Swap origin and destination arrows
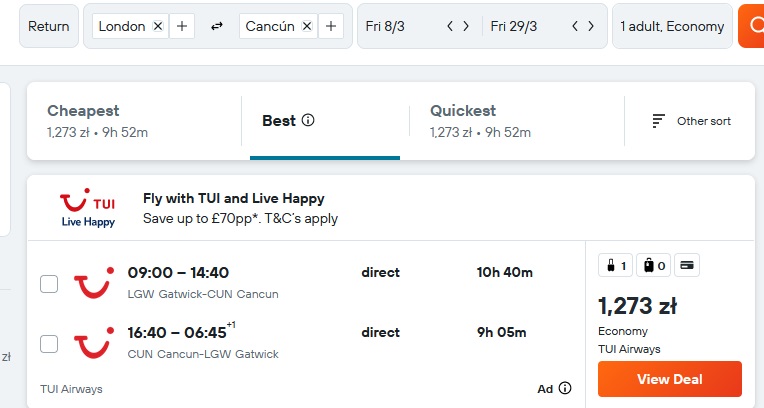764x408 pixels. [217, 26]
